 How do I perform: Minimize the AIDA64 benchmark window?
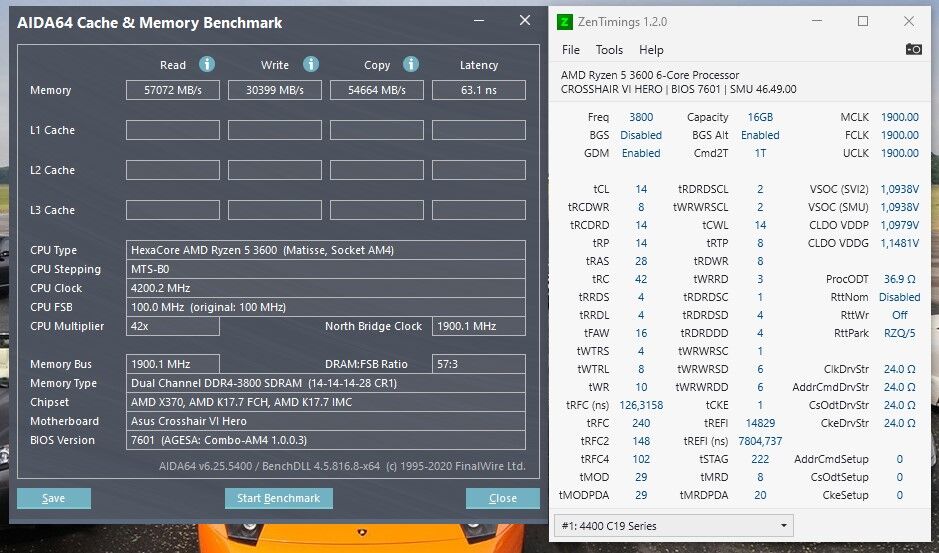coord(479,21)
